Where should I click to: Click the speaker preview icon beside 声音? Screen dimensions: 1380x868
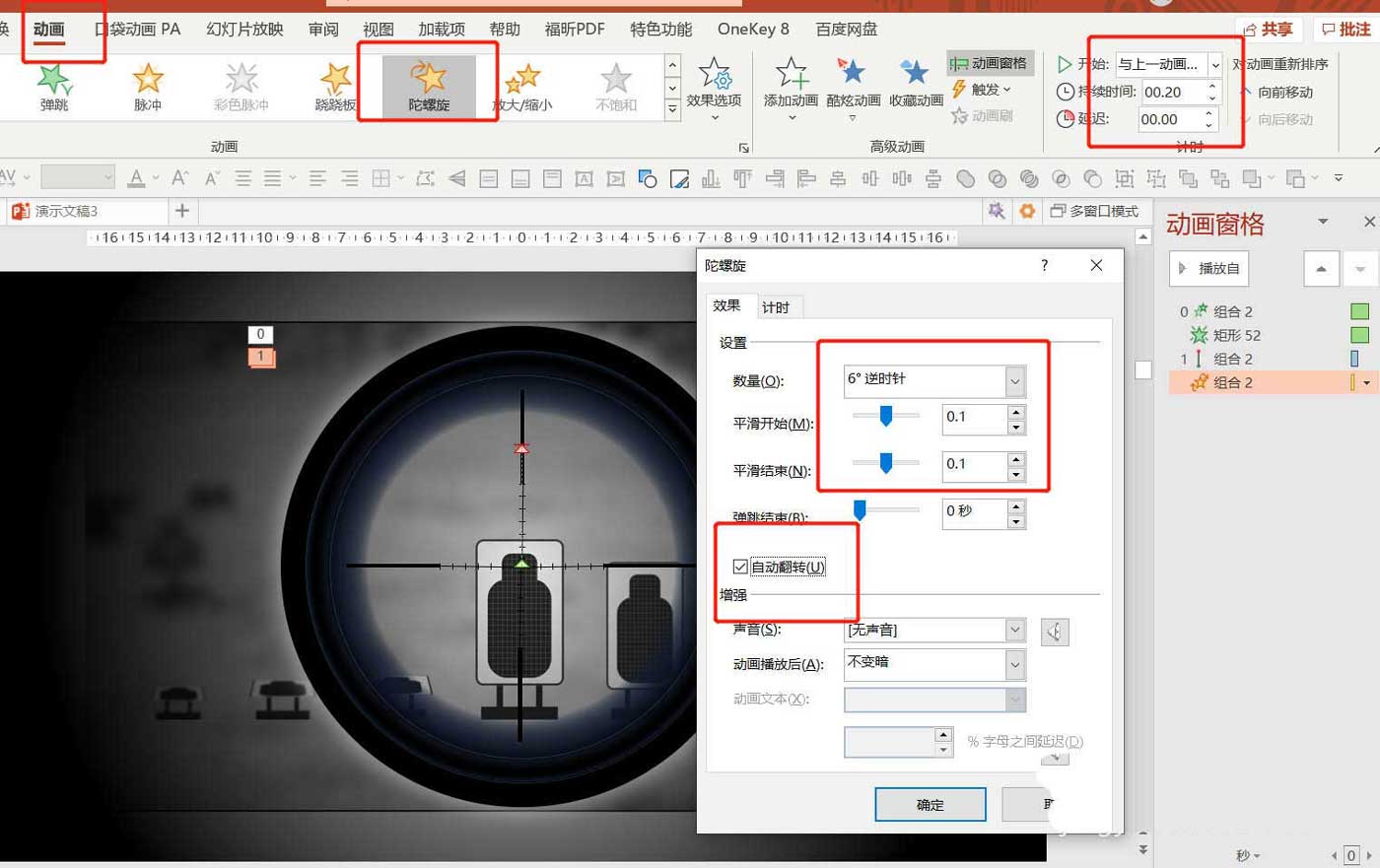point(1055,631)
